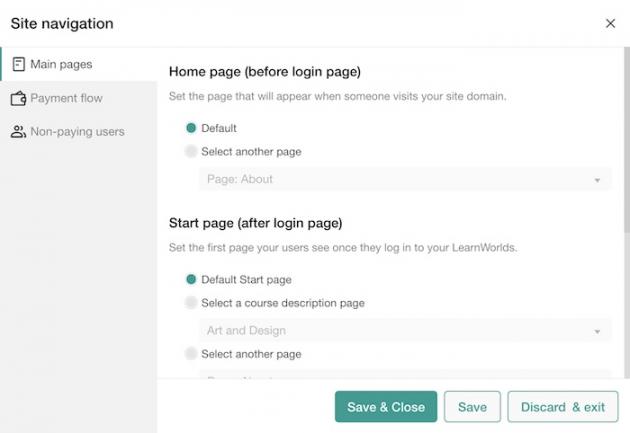The height and width of the screenshot is (433, 630).
Task: Select a course description page option
Action: 191,303
